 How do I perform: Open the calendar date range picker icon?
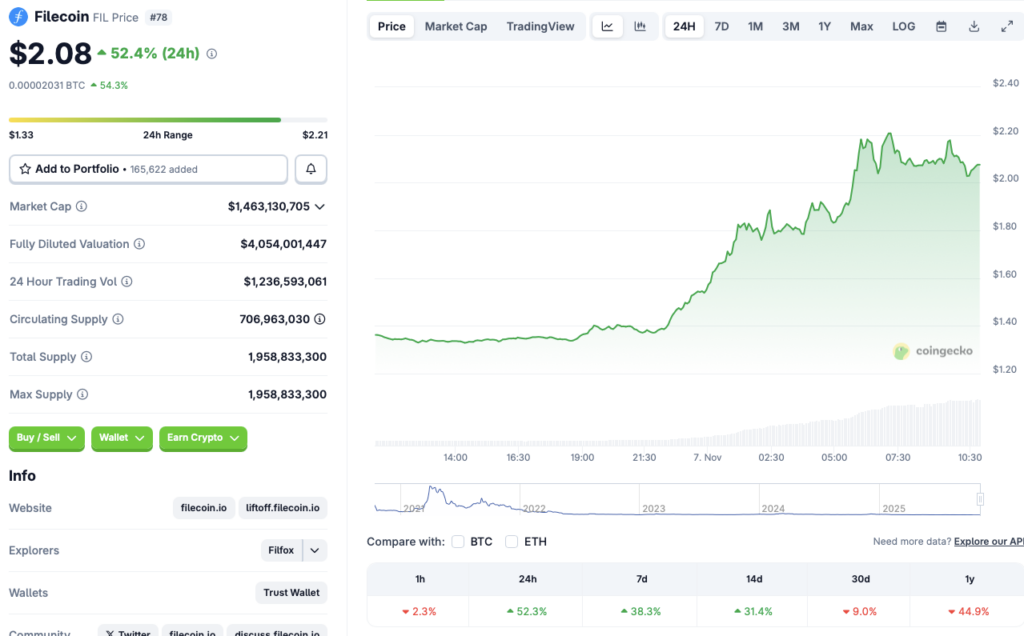pyautogui.click(x=941, y=26)
